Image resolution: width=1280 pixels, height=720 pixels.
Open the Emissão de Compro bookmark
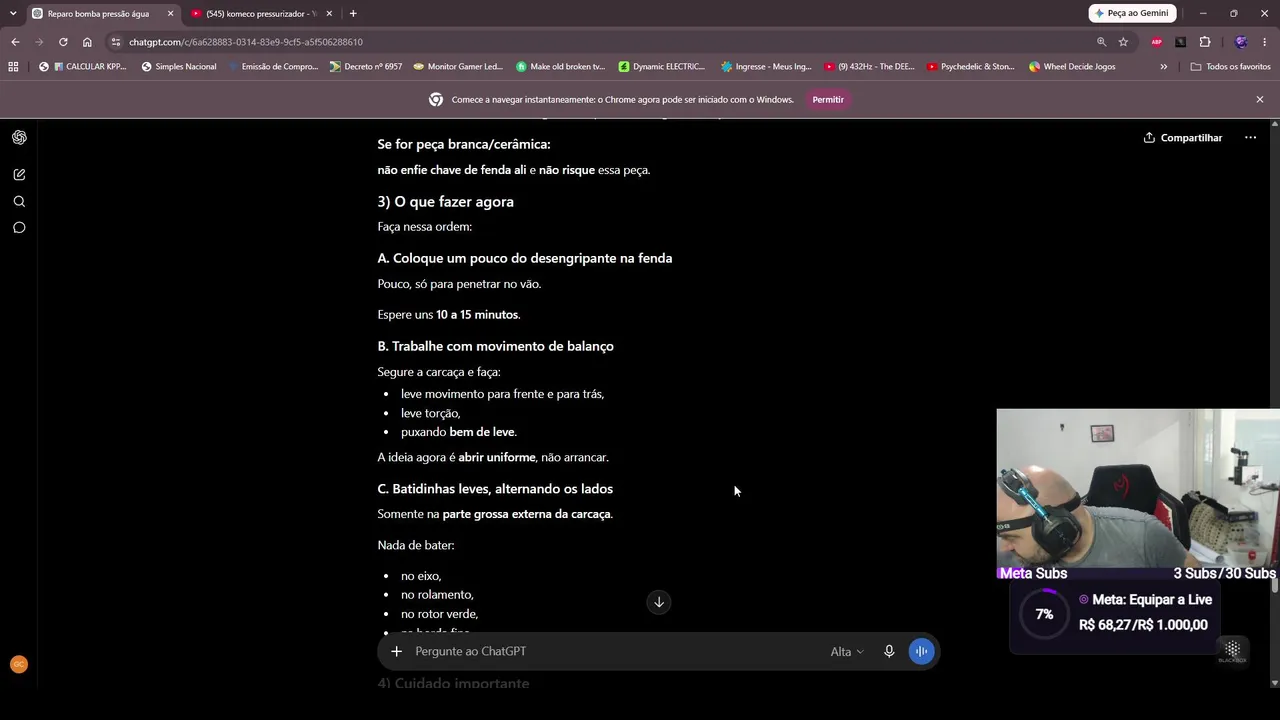click(x=272, y=67)
